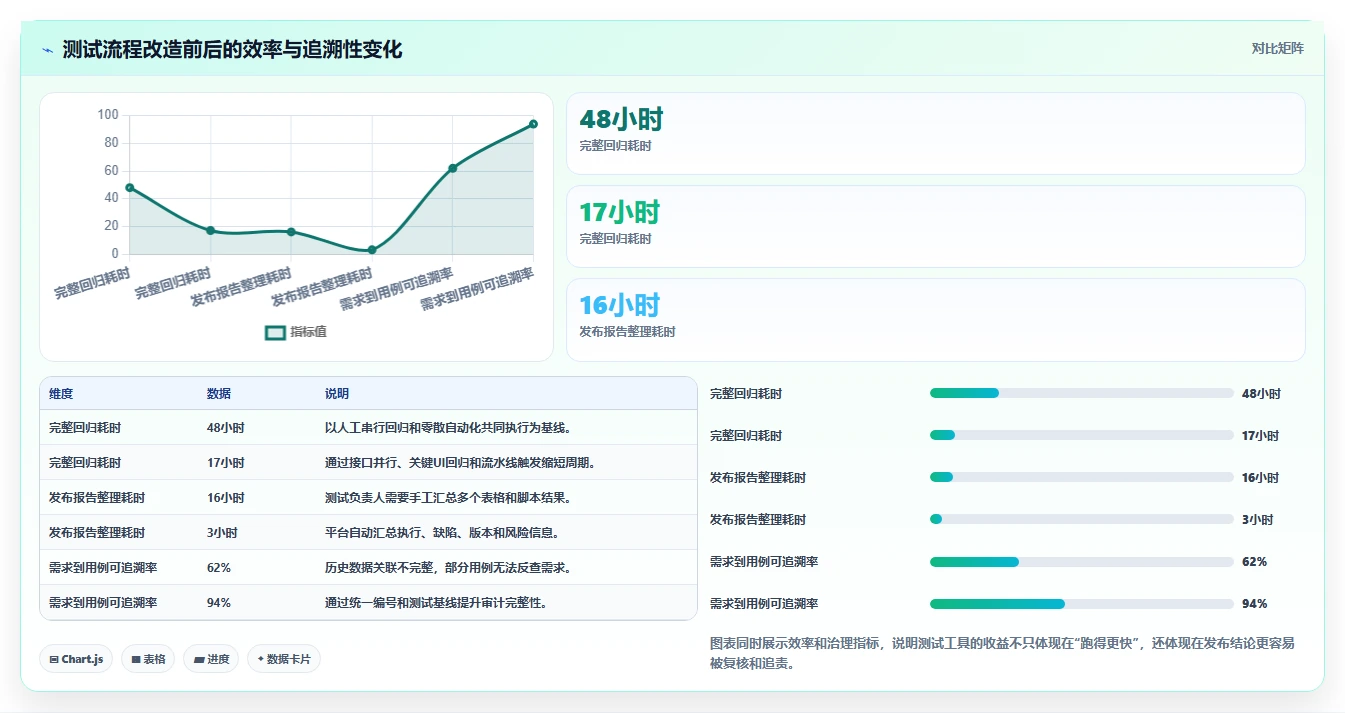Click the icon in the 数据卡片 chip
Viewport: 1345px width, 713px height.
point(261,659)
